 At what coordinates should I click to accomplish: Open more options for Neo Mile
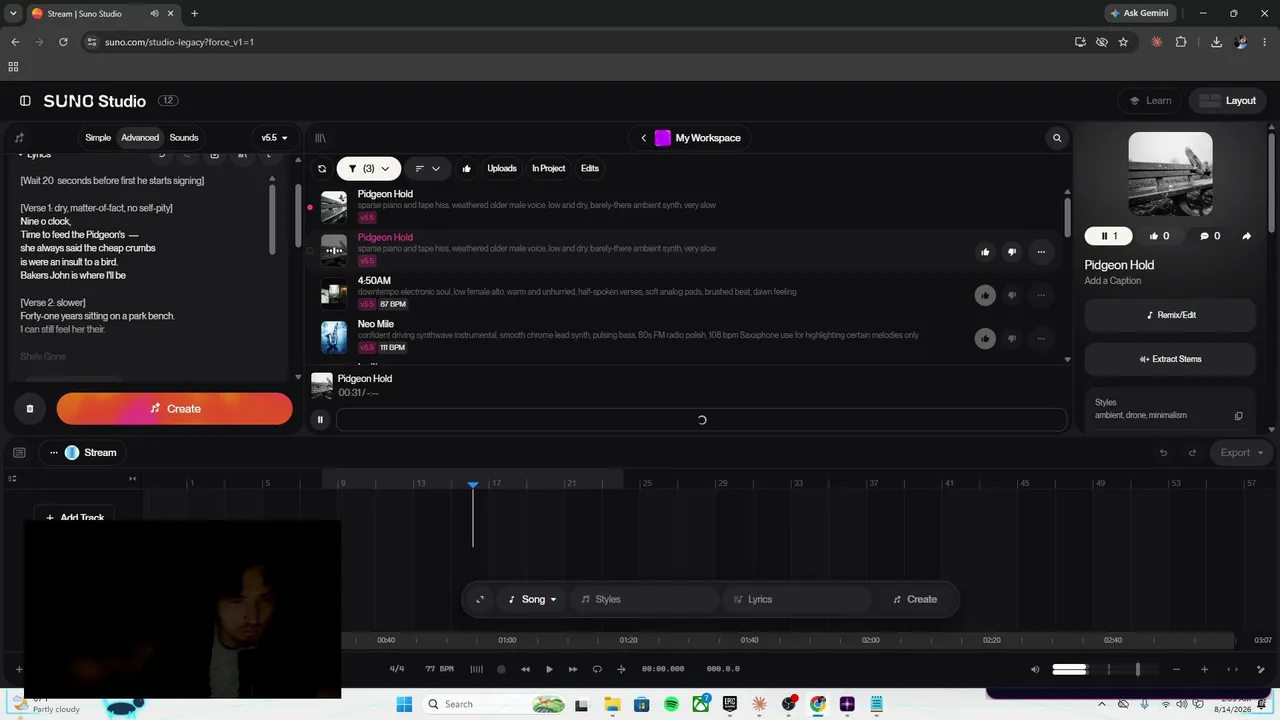point(1041,338)
